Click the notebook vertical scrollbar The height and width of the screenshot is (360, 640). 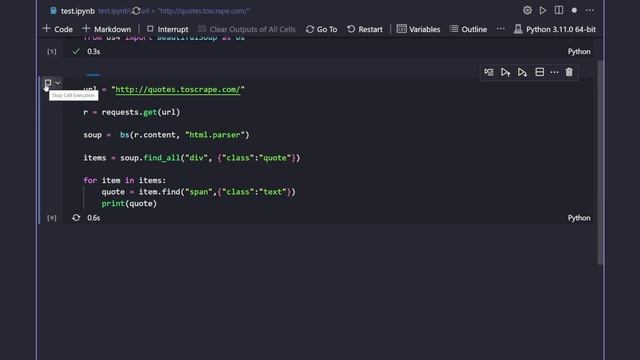[600, 162]
